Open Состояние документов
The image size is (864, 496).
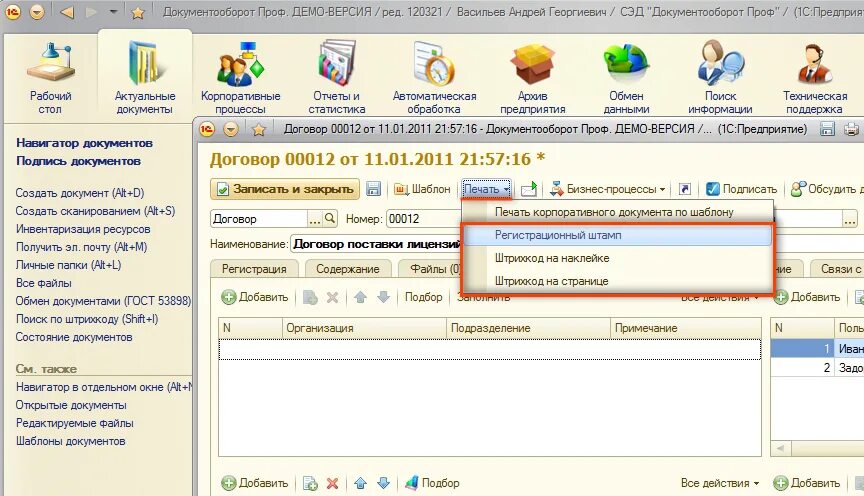click(x=74, y=337)
